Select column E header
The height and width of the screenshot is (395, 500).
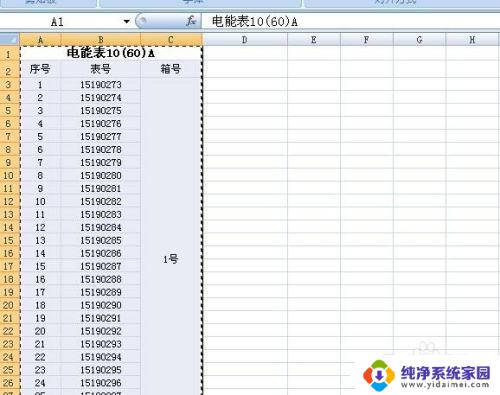[x=314, y=40]
